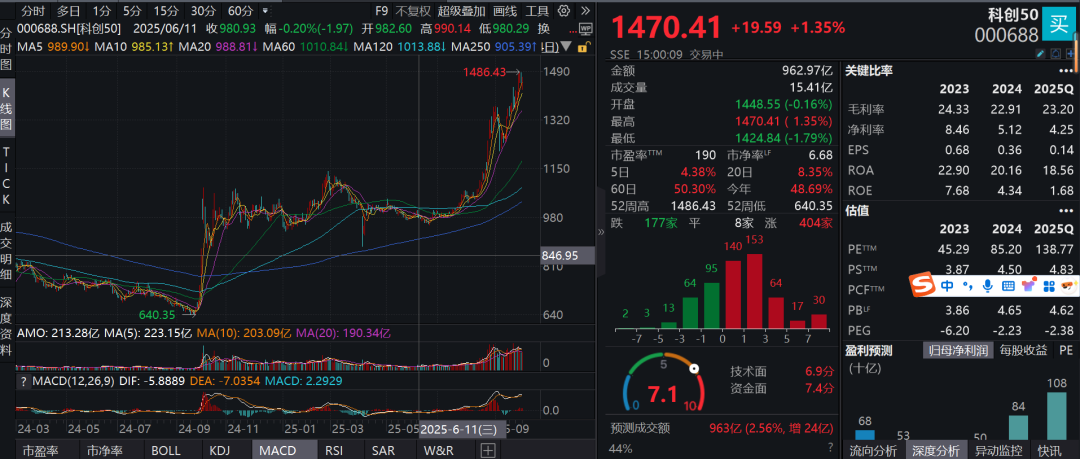Open 工具 tools menu
The image size is (1080, 459).
coord(537,11)
